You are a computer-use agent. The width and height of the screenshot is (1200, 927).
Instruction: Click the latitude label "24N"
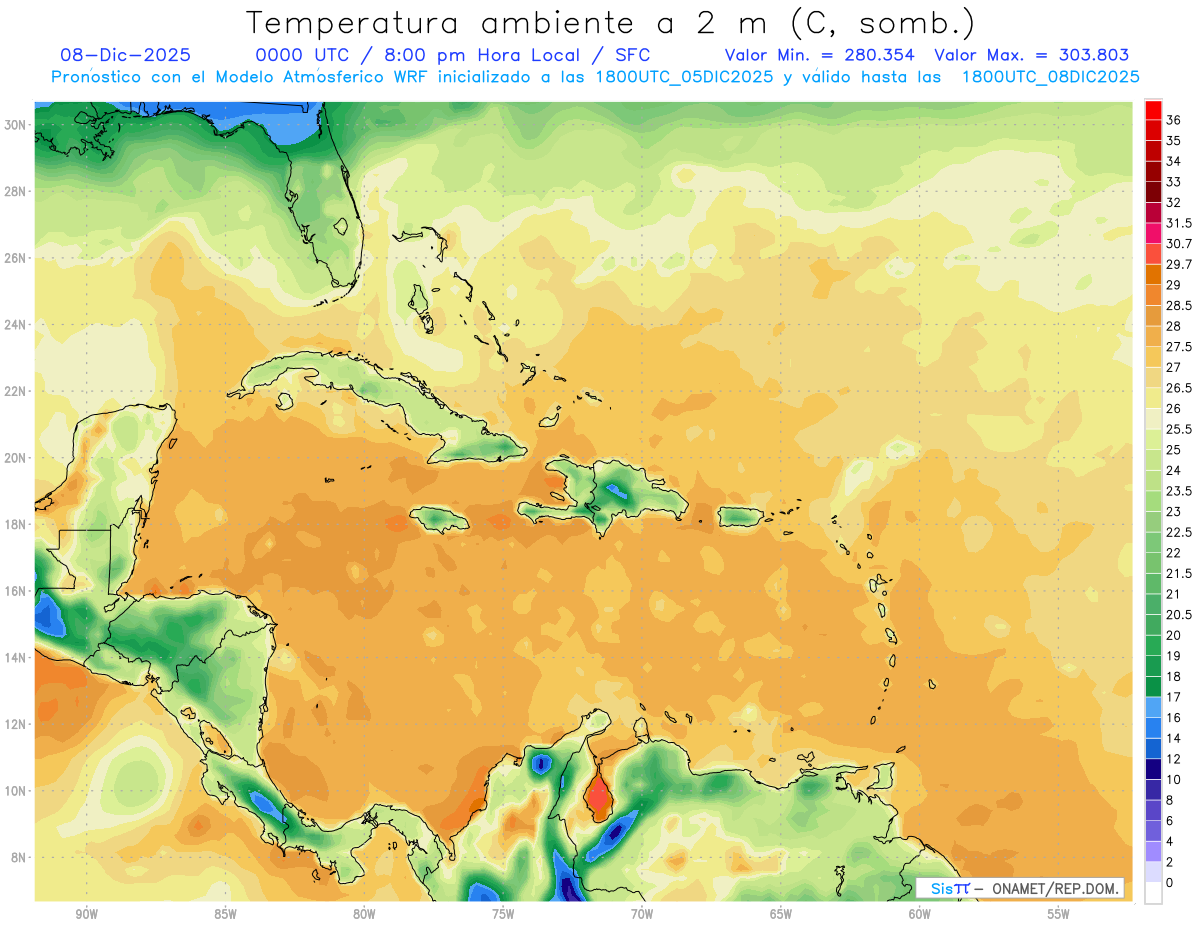pyautogui.click(x=15, y=325)
